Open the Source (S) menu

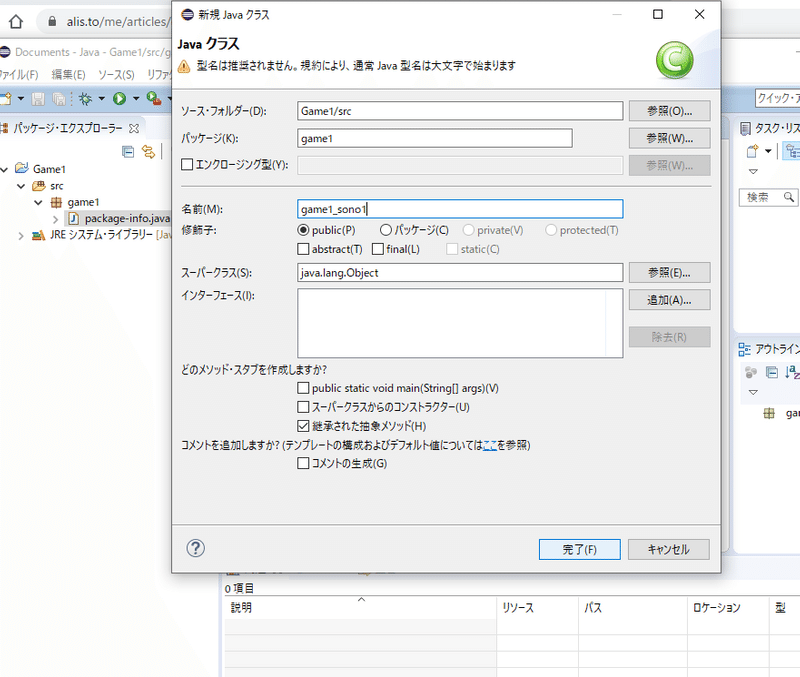pyautogui.click(x=116, y=75)
